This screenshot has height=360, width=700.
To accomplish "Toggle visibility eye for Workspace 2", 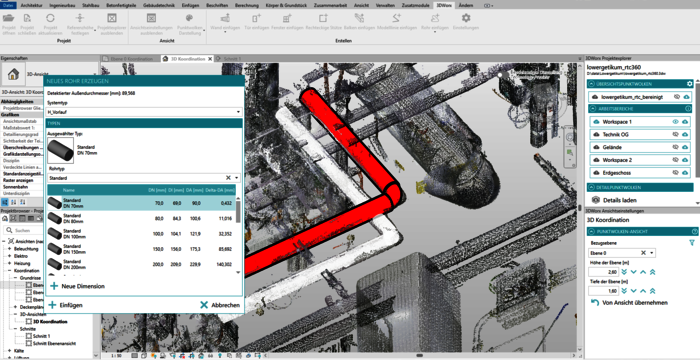I will [675, 160].
